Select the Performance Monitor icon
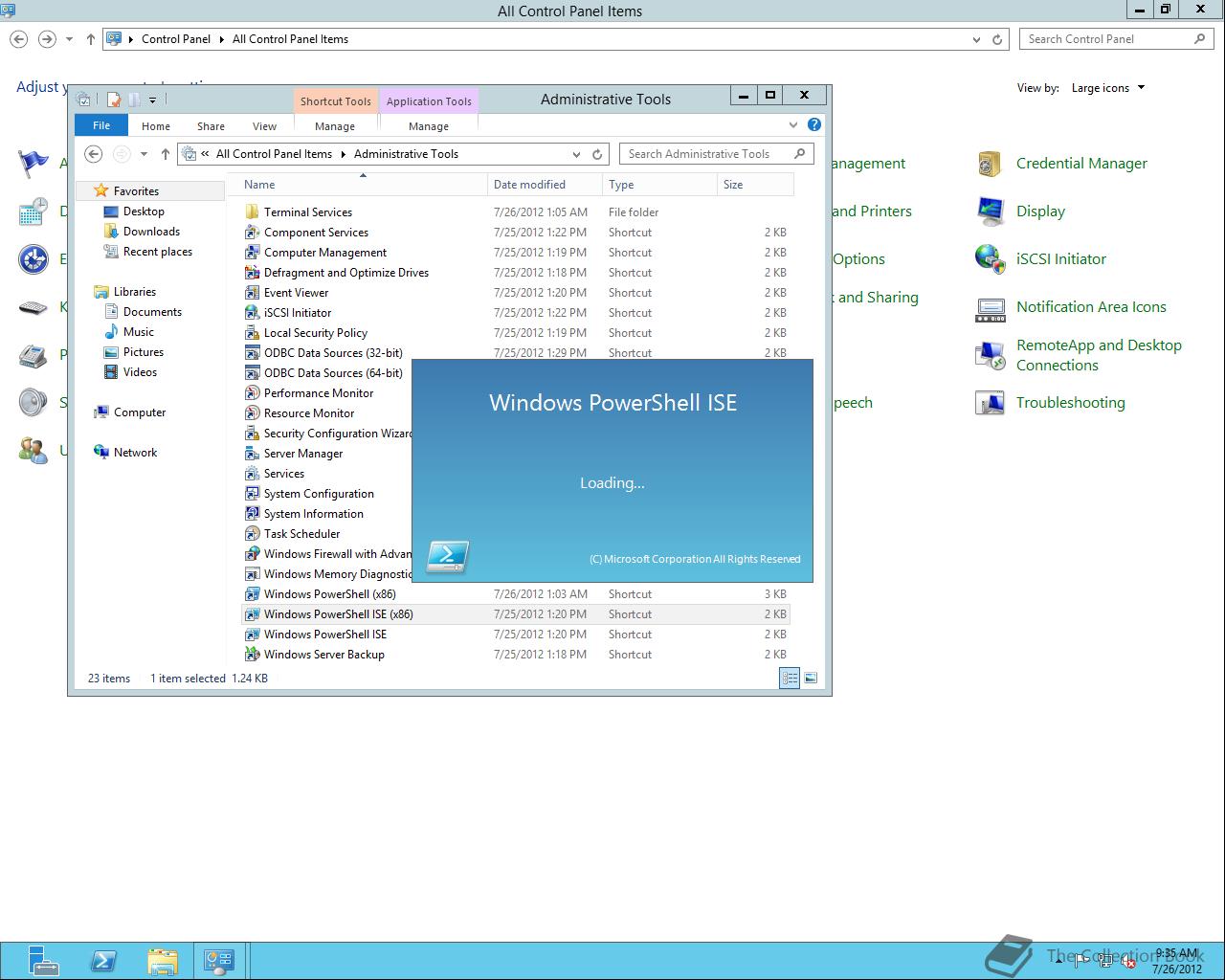 (252, 393)
